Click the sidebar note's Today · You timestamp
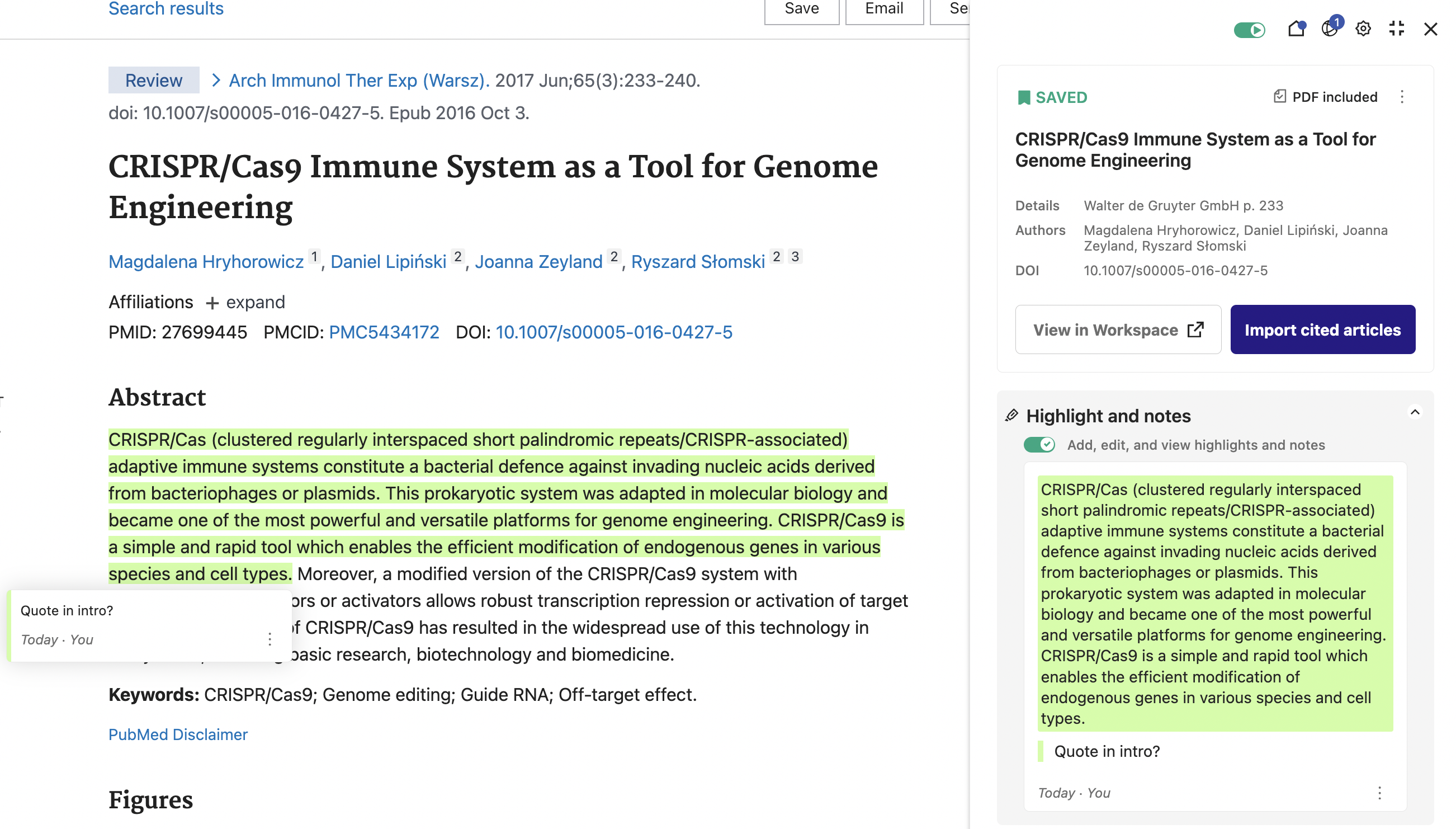Viewport: 1456px width, 829px height. click(x=1074, y=793)
